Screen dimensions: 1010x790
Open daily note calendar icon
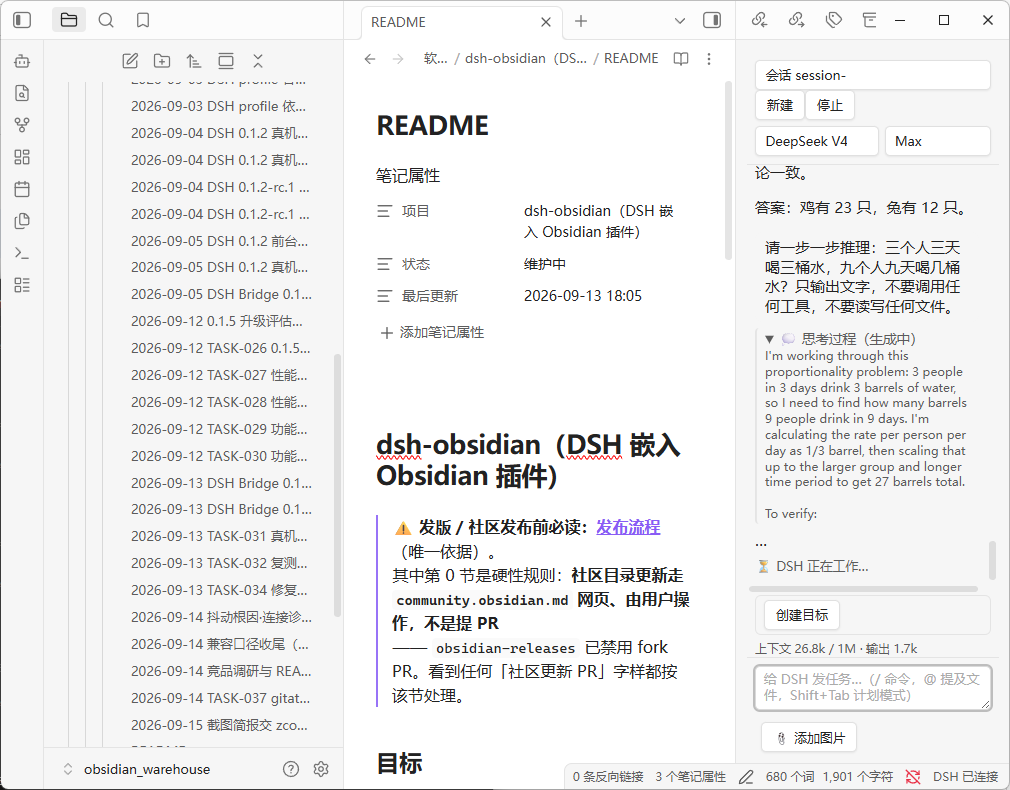(22, 189)
